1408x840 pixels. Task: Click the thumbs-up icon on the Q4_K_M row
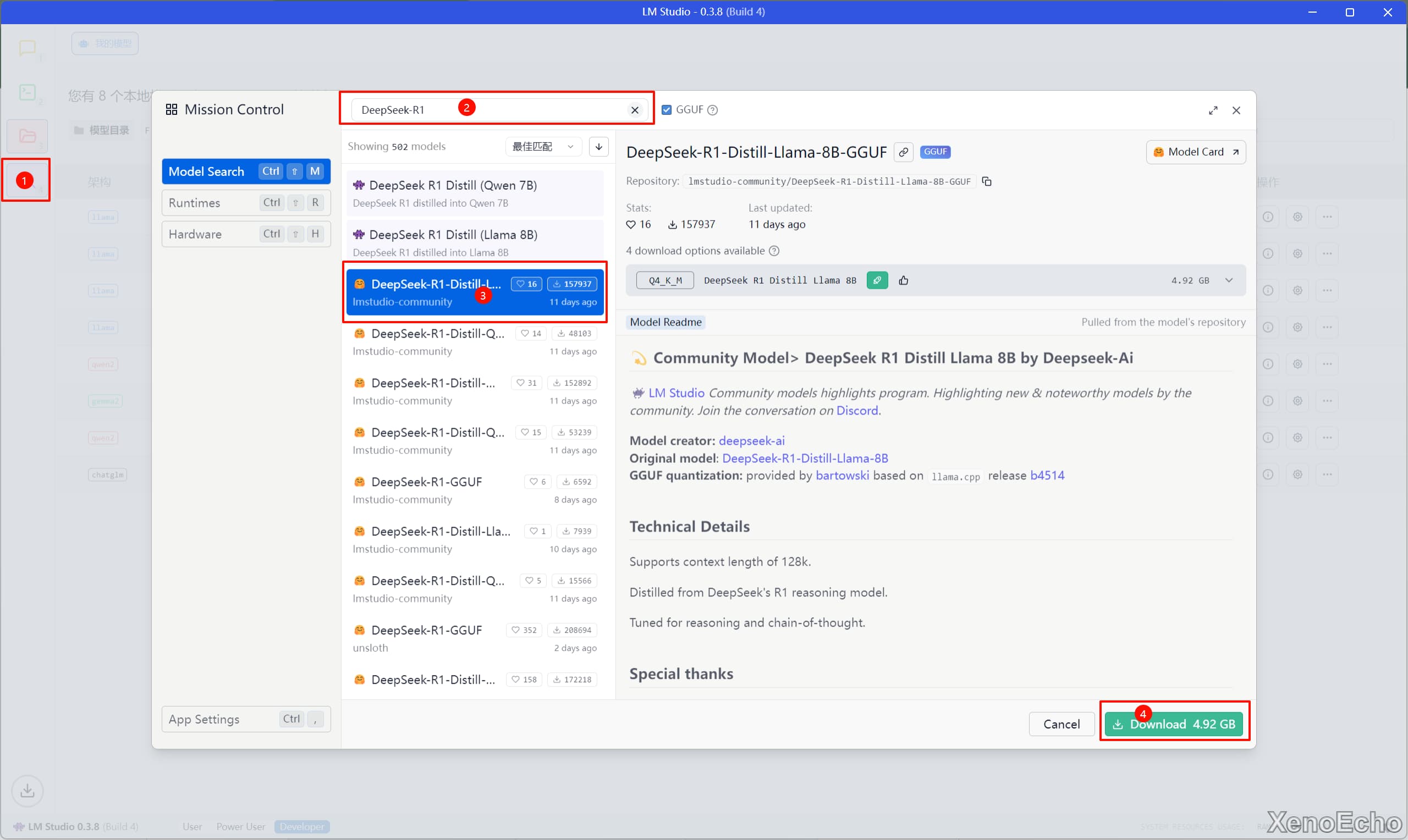[x=904, y=280]
